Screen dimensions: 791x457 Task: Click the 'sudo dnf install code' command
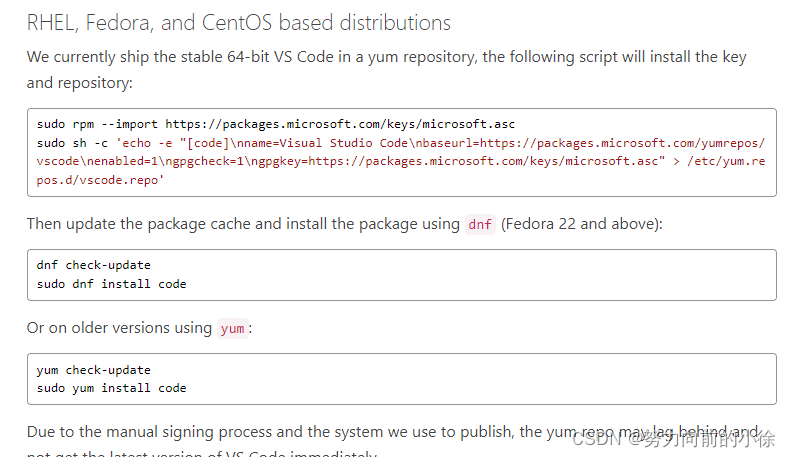111,284
